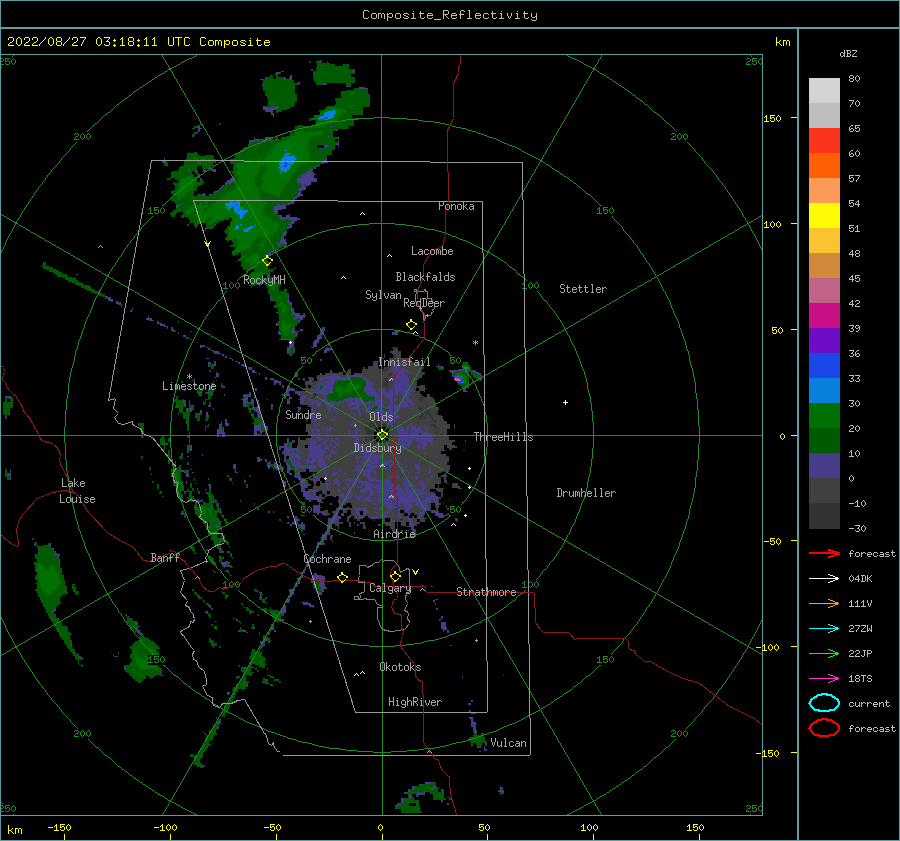This screenshot has height=841, width=900.
Task: Select the orange 57-60 dBZ color swatch
Action: [x=824, y=166]
